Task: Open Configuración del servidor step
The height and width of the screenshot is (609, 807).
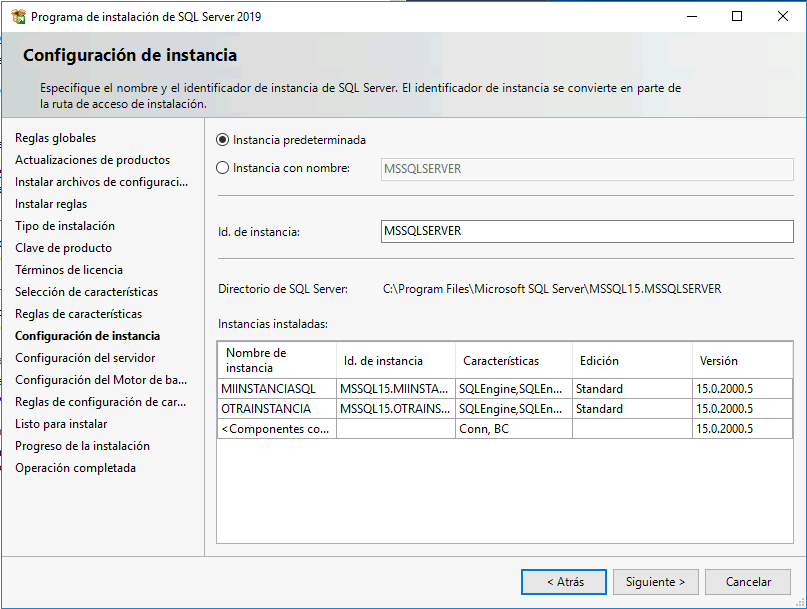Action: (x=85, y=358)
